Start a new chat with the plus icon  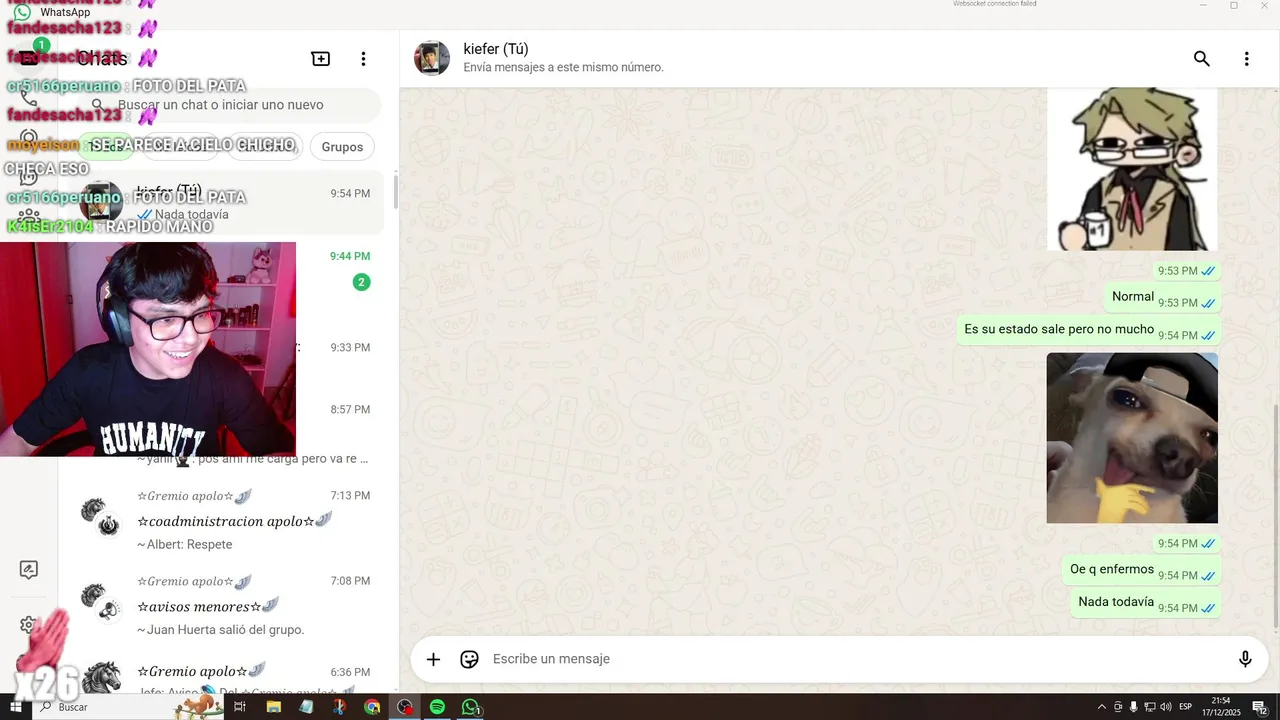[x=321, y=59]
